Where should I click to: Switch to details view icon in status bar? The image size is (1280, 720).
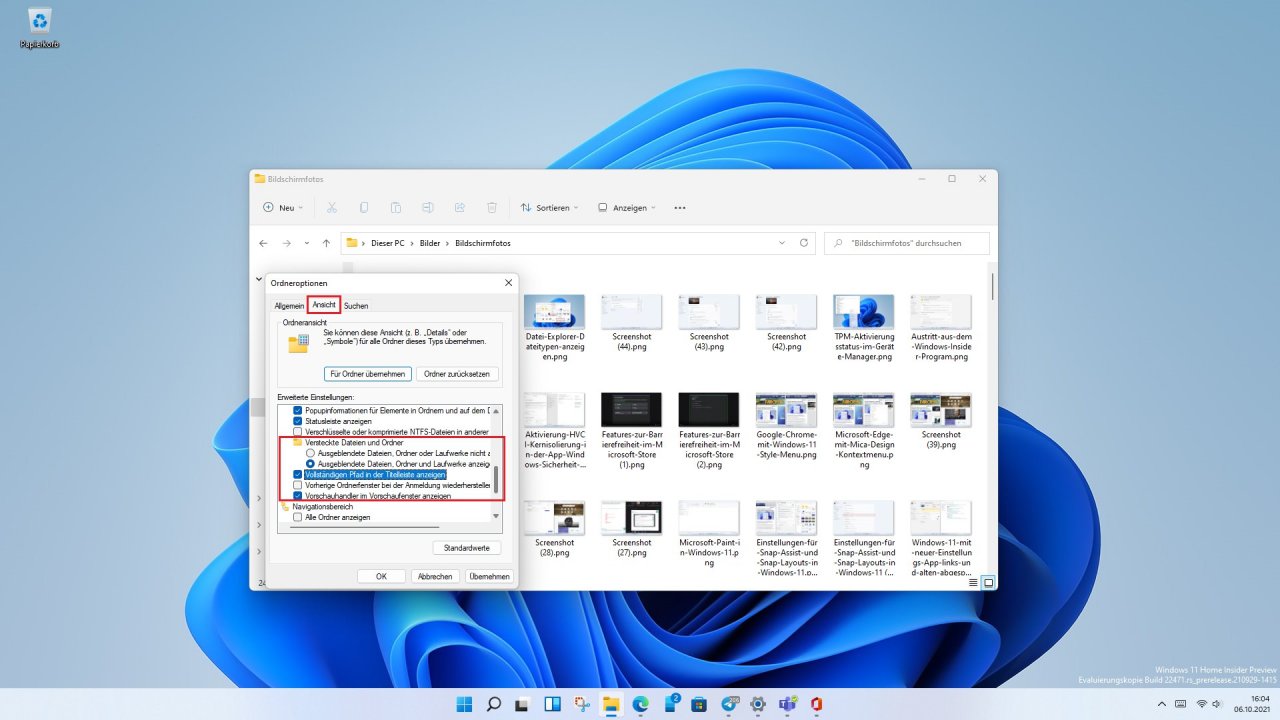(973, 583)
